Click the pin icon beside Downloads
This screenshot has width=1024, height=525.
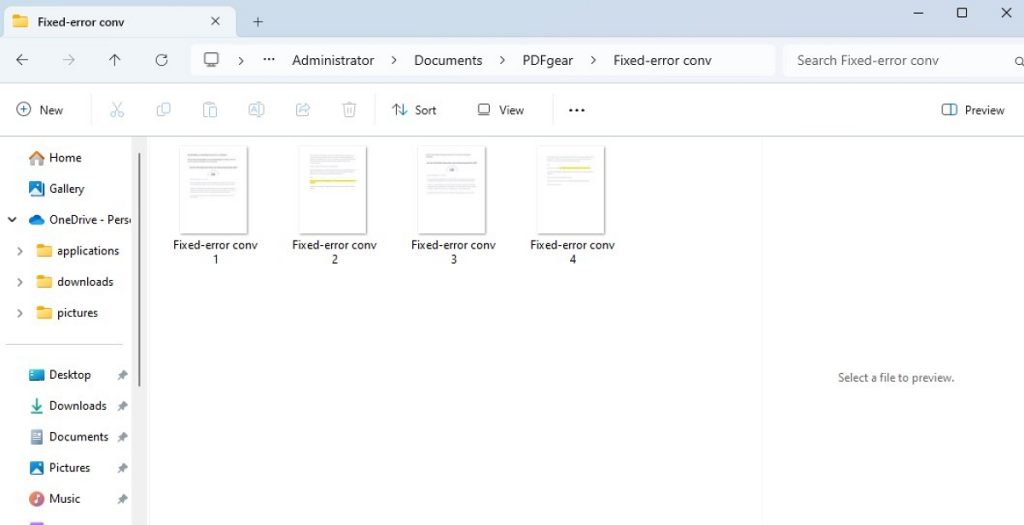(122, 406)
